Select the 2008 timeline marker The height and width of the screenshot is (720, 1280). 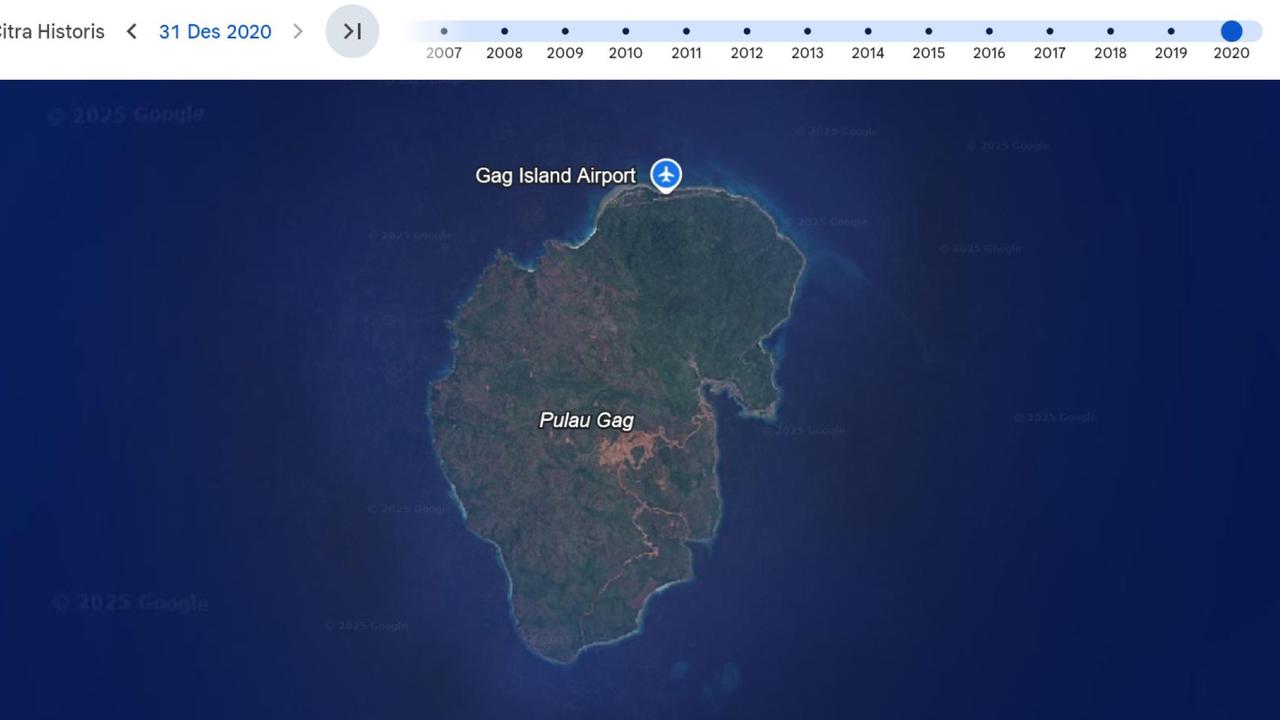tap(504, 32)
